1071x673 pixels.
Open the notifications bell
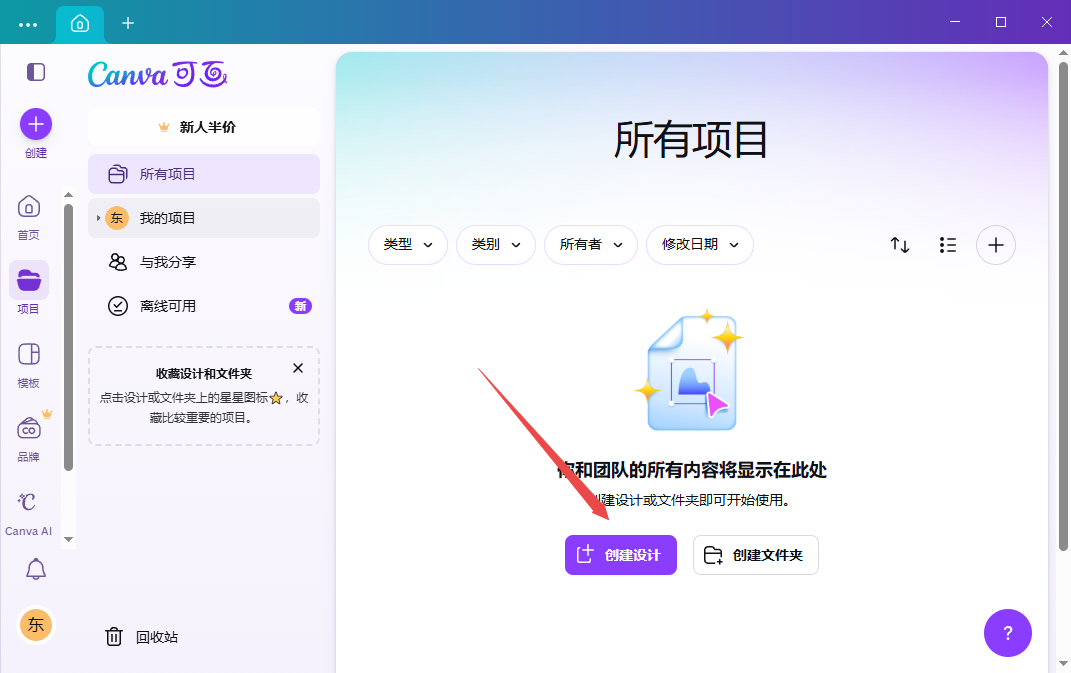click(x=36, y=569)
